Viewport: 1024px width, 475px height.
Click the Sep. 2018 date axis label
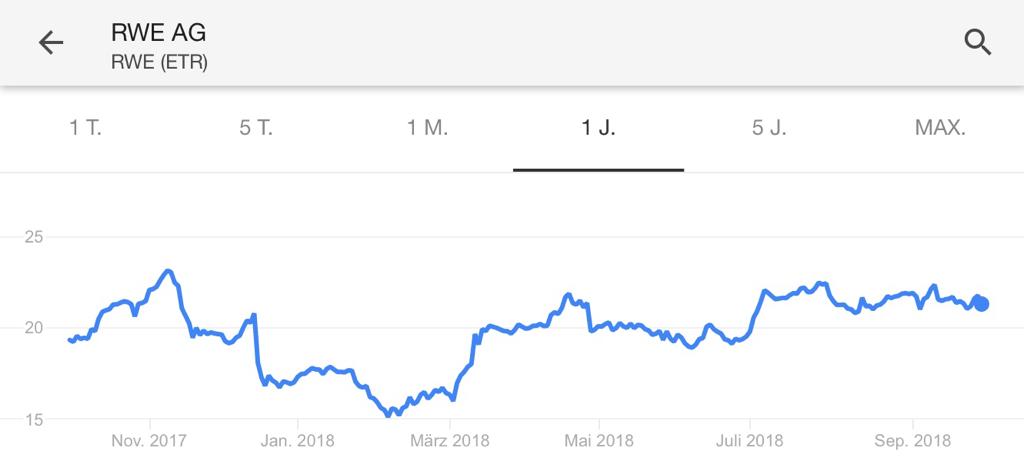click(x=913, y=441)
